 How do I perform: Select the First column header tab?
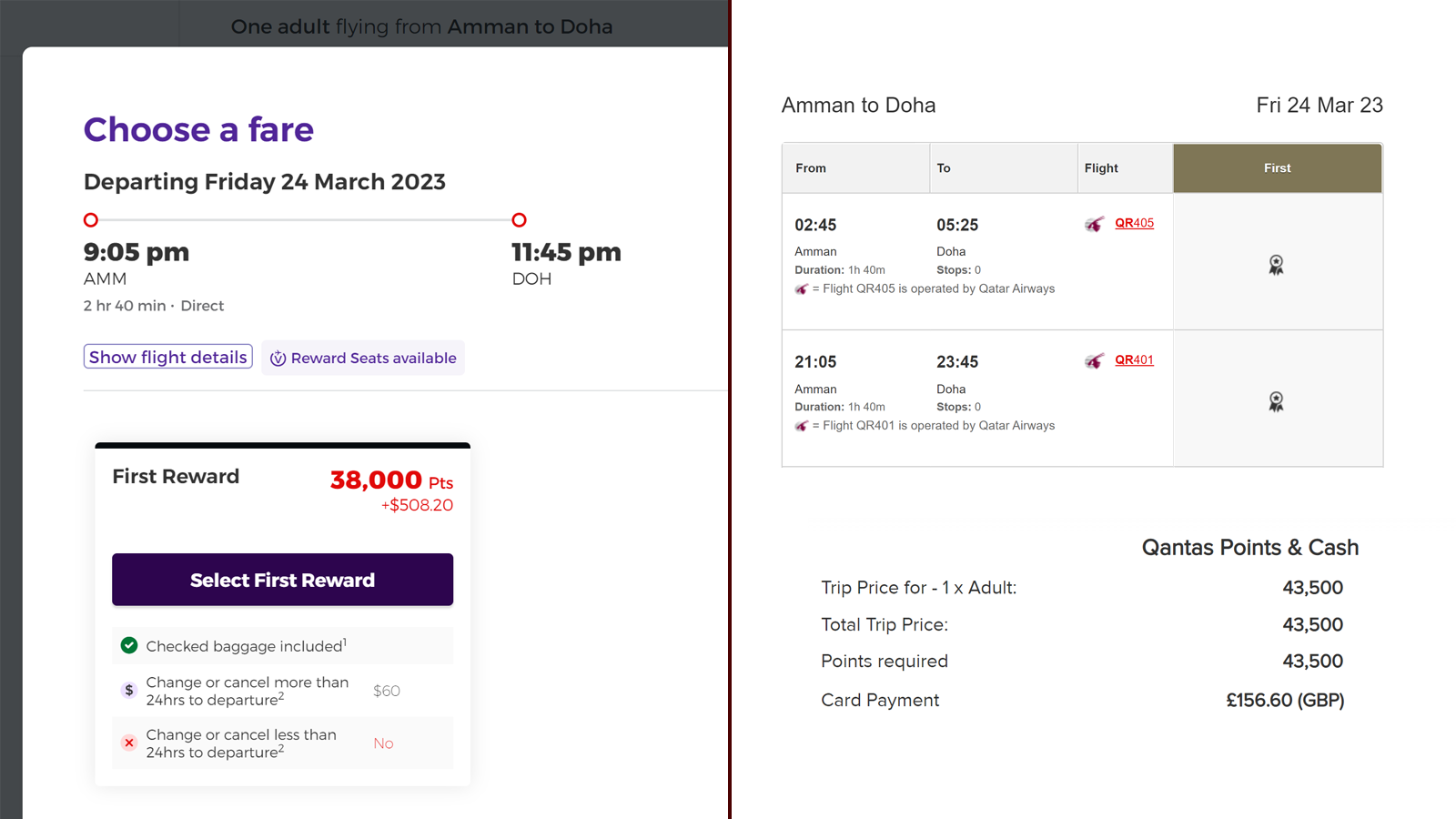coord(1278,167)
